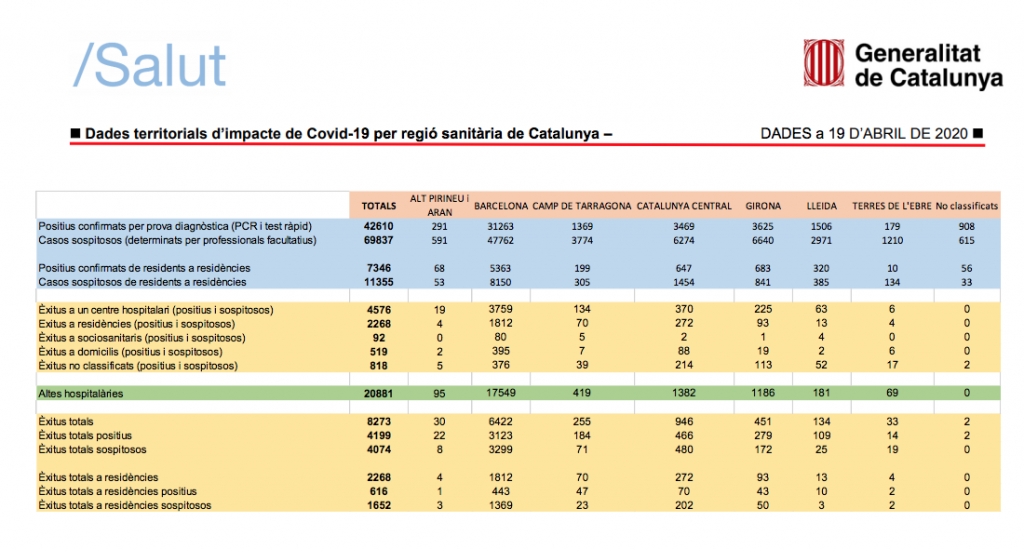The image size is (1024, 549).
Task: Click the BARCELONA column header
Action: click(501, 206)
